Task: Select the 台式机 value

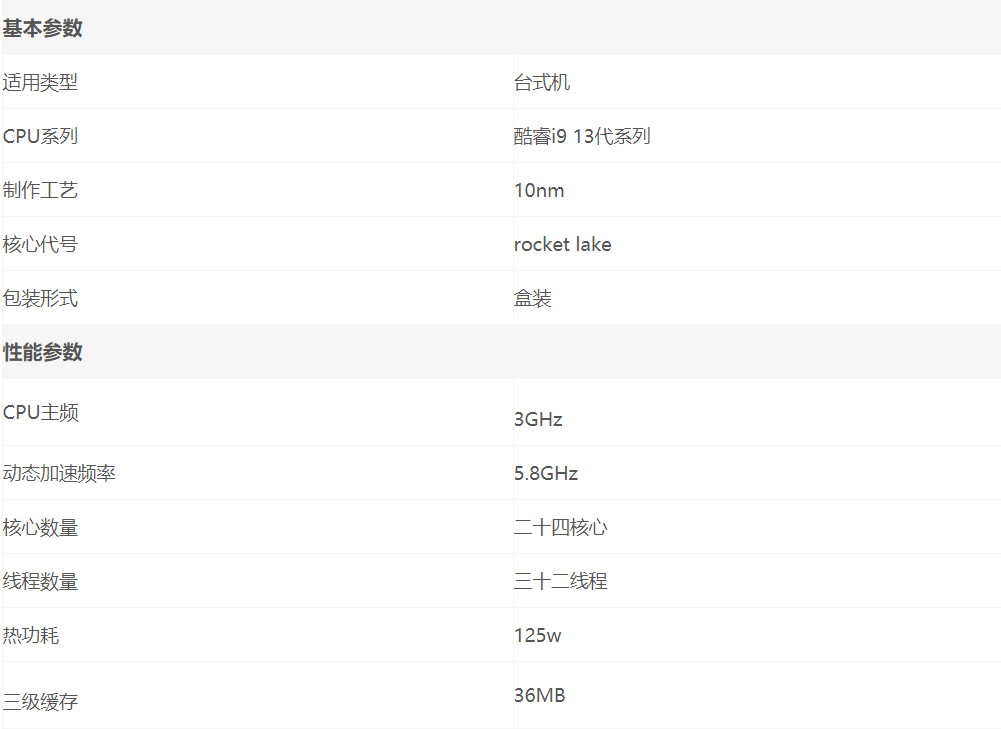Action: (x=541, y=82)
